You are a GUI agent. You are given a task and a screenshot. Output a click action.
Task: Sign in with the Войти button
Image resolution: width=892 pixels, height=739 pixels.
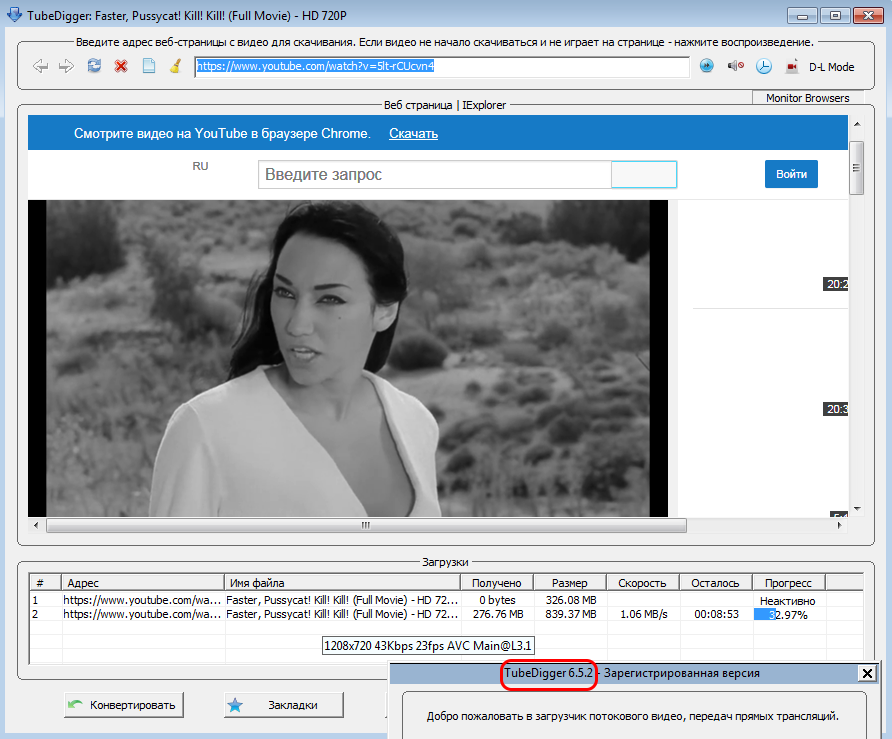[x=791, y=174]
